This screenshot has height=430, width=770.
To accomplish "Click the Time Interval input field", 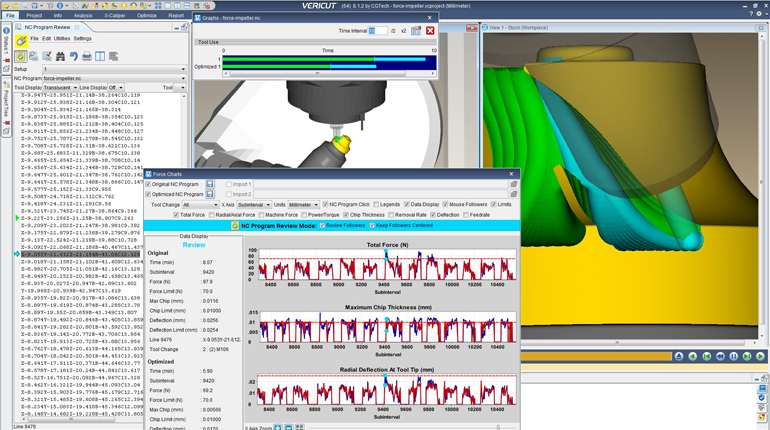I will point(376,31).
